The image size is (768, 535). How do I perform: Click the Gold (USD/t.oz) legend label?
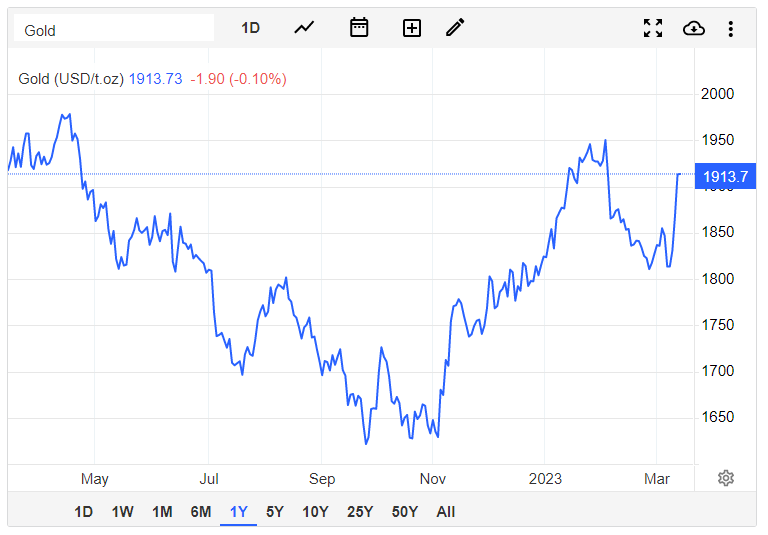(x=71, y=79)
